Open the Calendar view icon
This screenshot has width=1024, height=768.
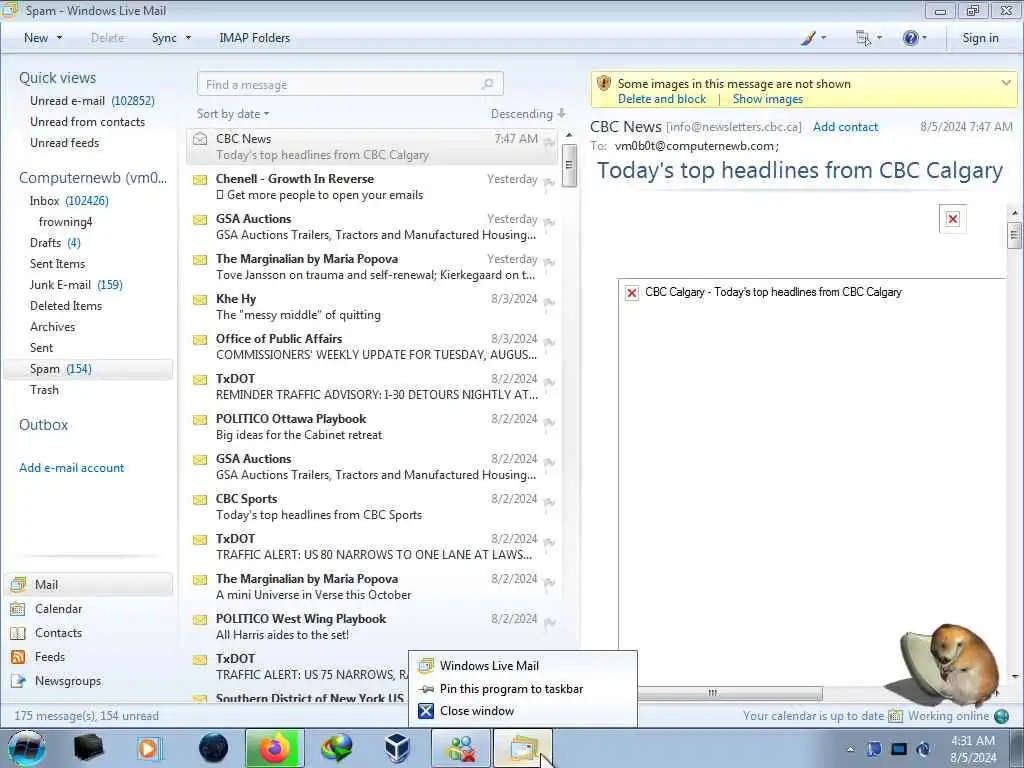(18, 609)
